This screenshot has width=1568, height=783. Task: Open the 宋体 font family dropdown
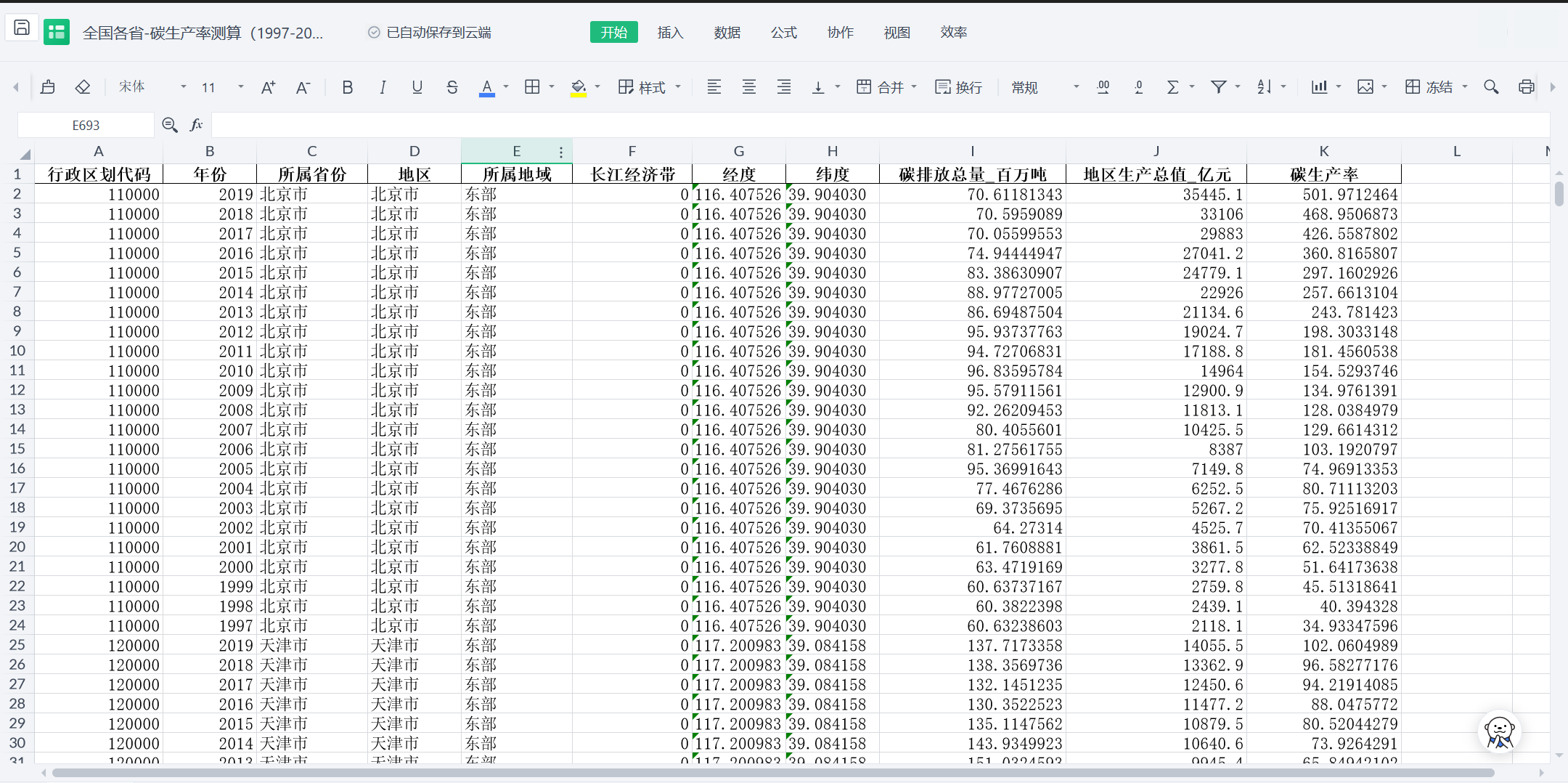(x=152, y=87)
